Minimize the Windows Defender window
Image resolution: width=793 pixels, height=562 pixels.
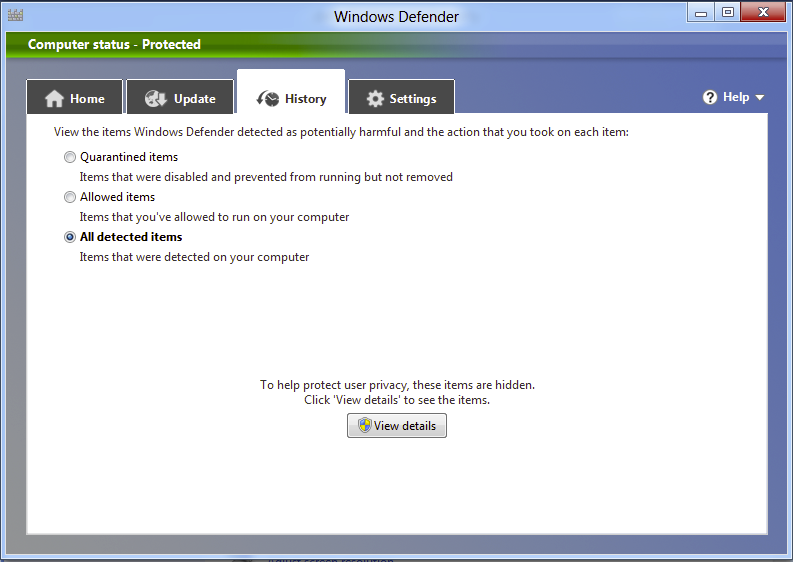pos(700,13)
